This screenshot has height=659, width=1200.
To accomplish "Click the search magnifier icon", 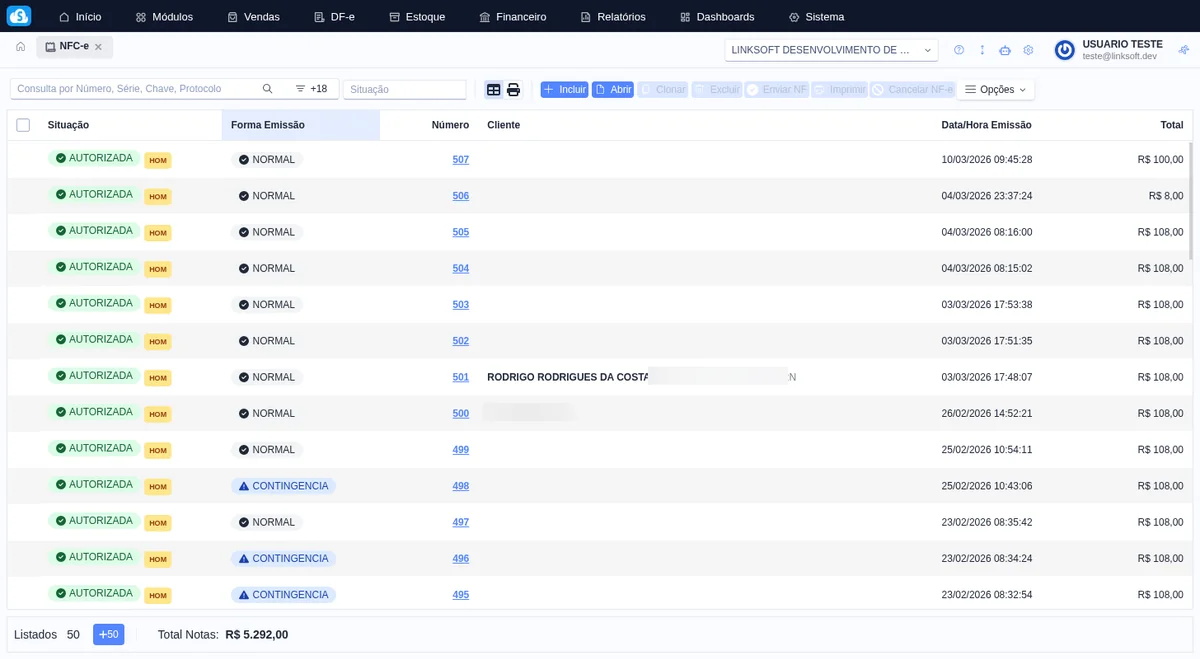I will click(268, 89).
